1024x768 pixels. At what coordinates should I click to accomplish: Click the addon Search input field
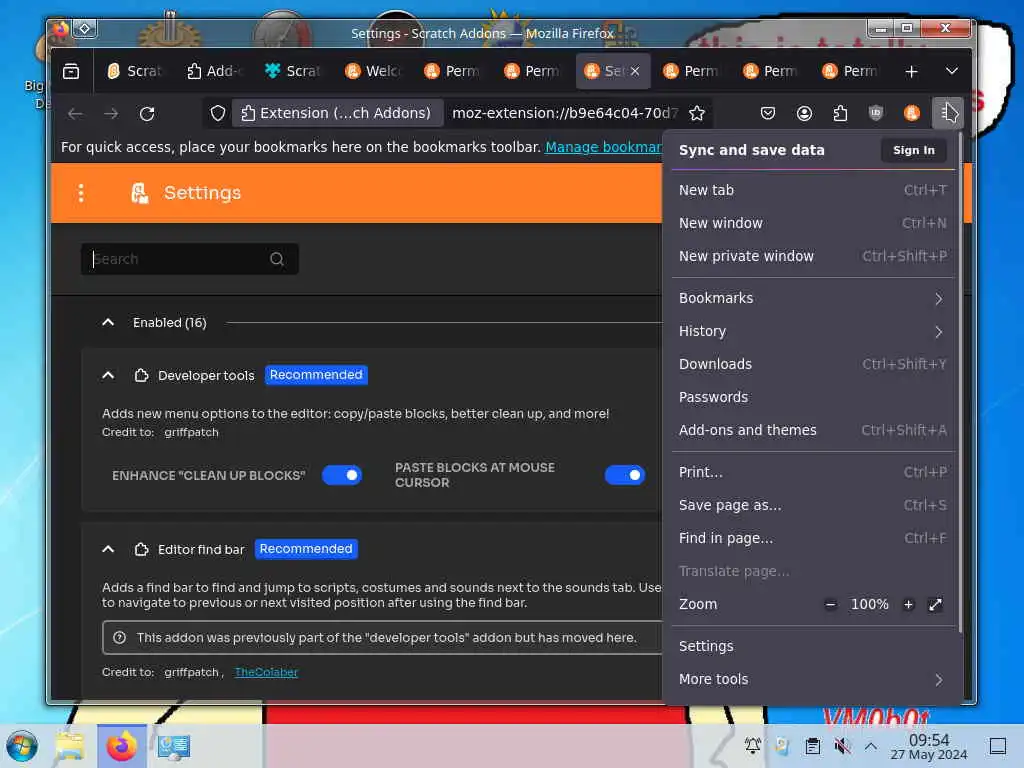(x=189, y=259)
